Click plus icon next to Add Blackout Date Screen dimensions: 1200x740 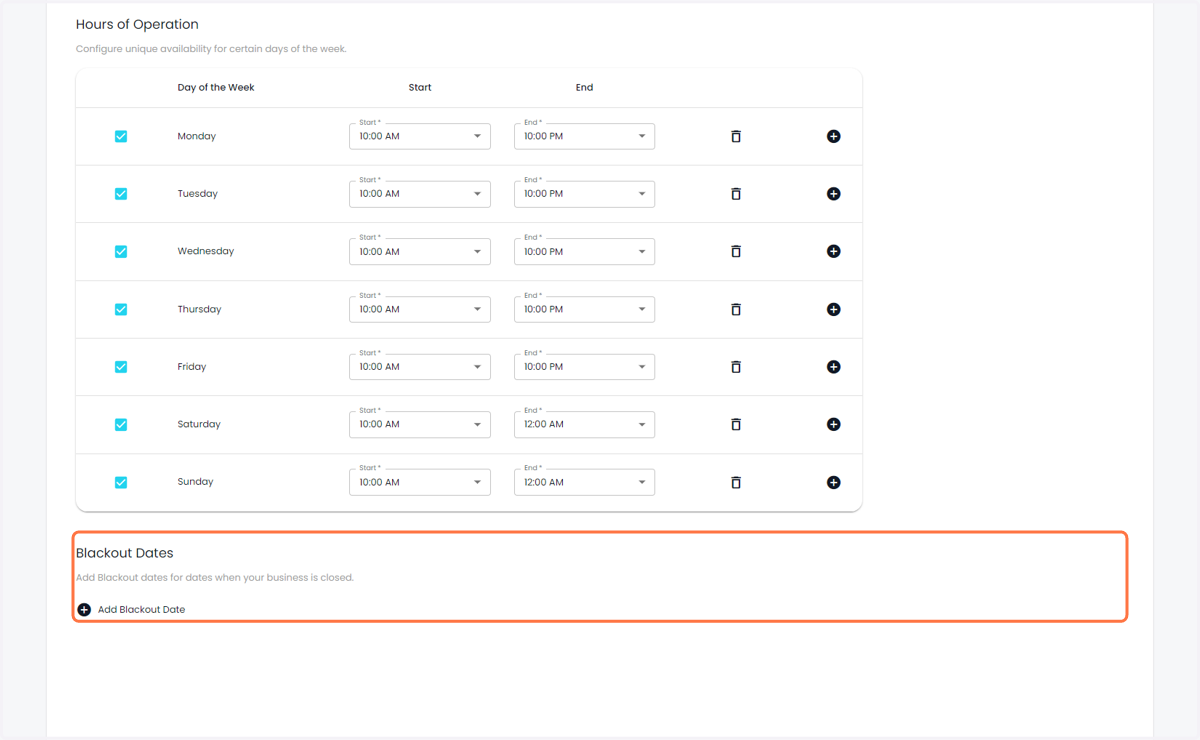point(84,609)
